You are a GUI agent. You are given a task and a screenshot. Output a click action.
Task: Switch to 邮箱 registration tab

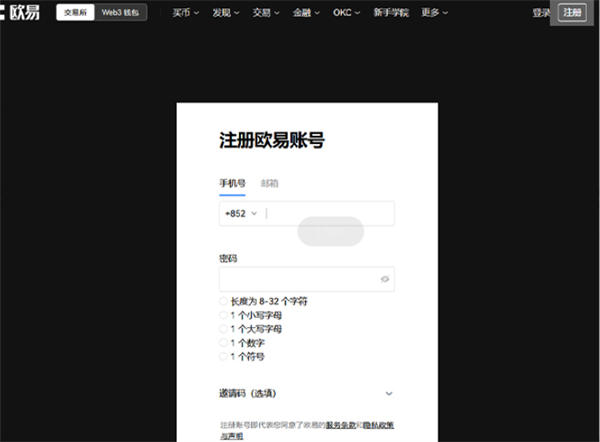tap(269, 183)
